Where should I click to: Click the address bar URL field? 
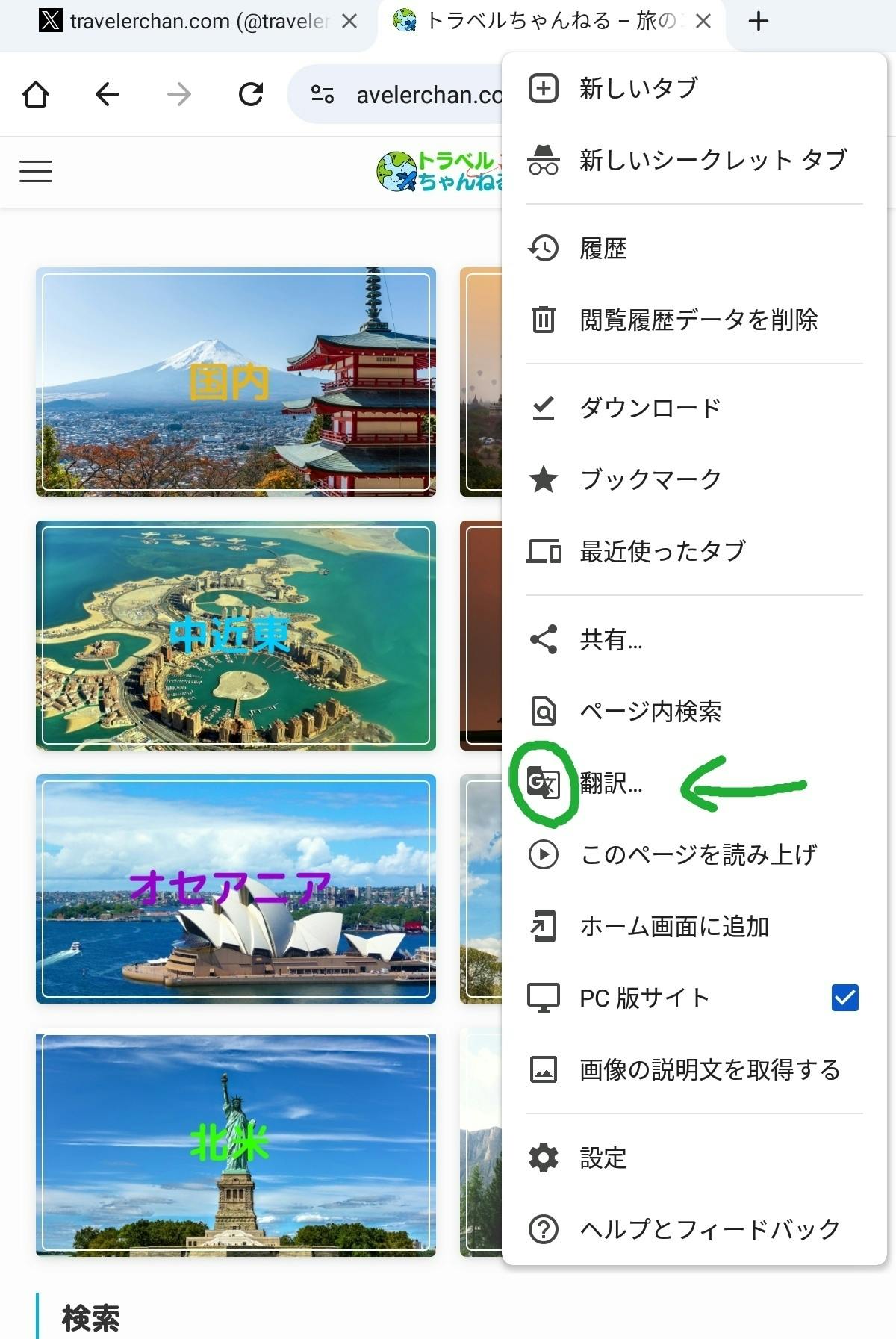click(x=429, y=95)
